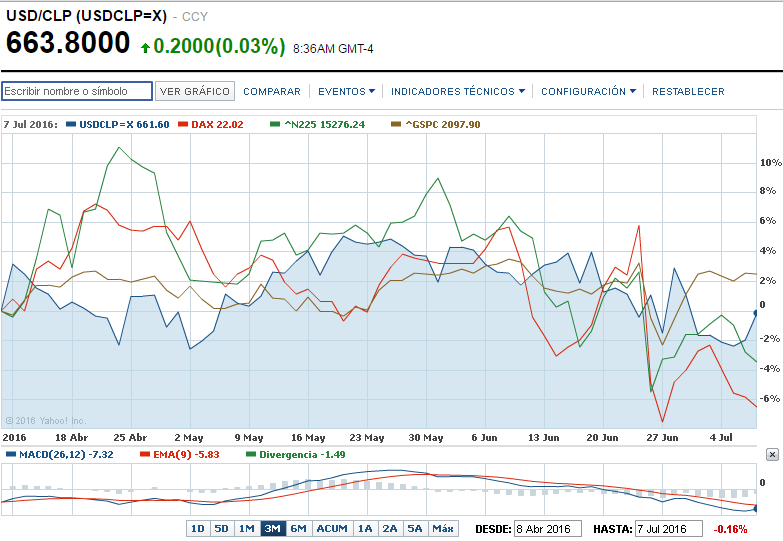Choose the ACUM range tab
Image resolution: width=783 pixels, height=541 pixels.
[x=332, y=529]
